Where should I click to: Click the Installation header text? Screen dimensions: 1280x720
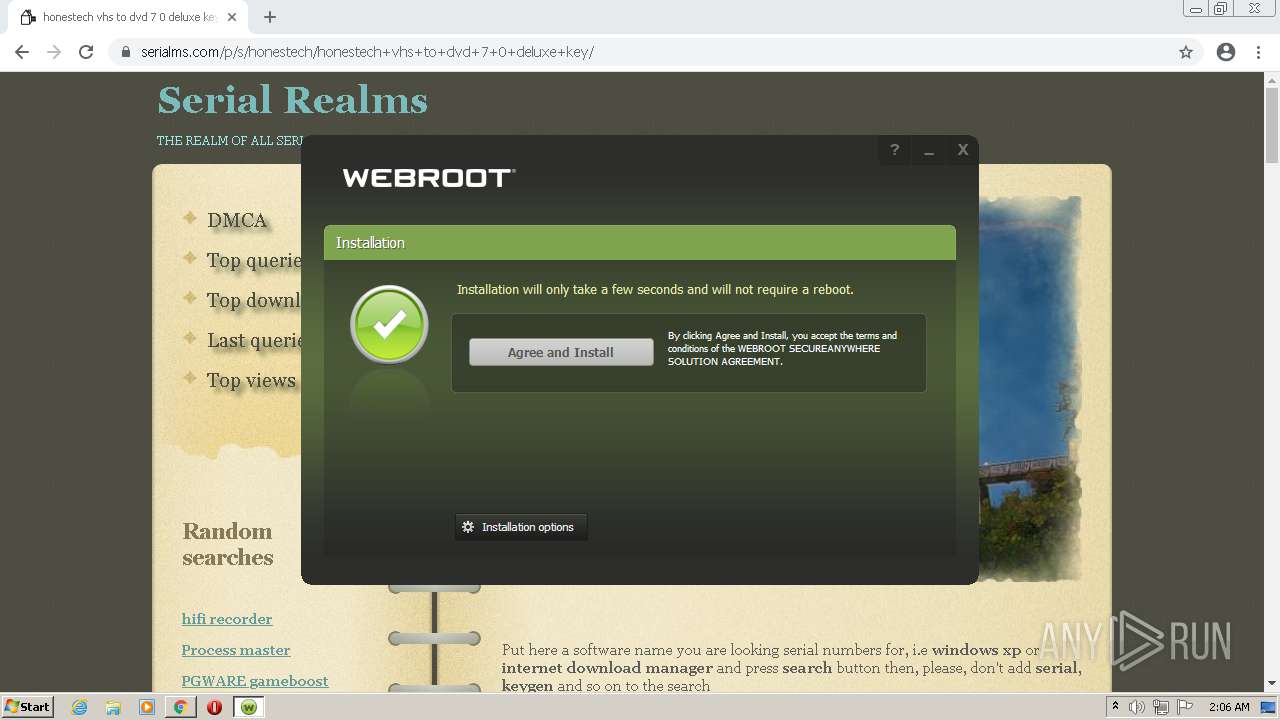click(370, 243)
